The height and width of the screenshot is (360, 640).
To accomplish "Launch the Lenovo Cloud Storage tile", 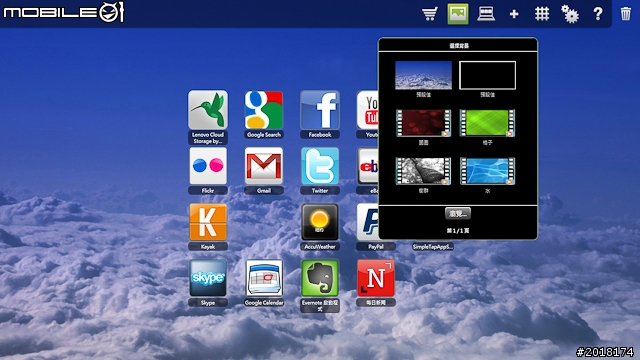I will point(208,110).
